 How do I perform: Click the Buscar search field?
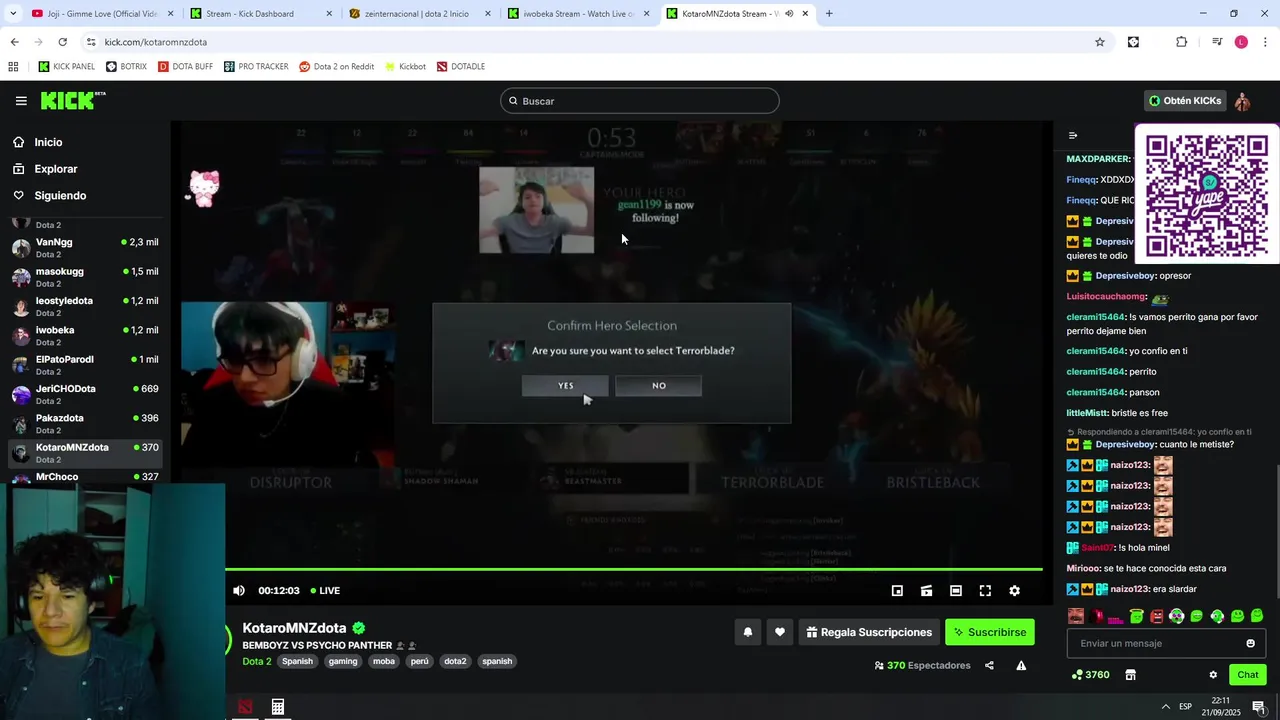click(x=640, y=101)
